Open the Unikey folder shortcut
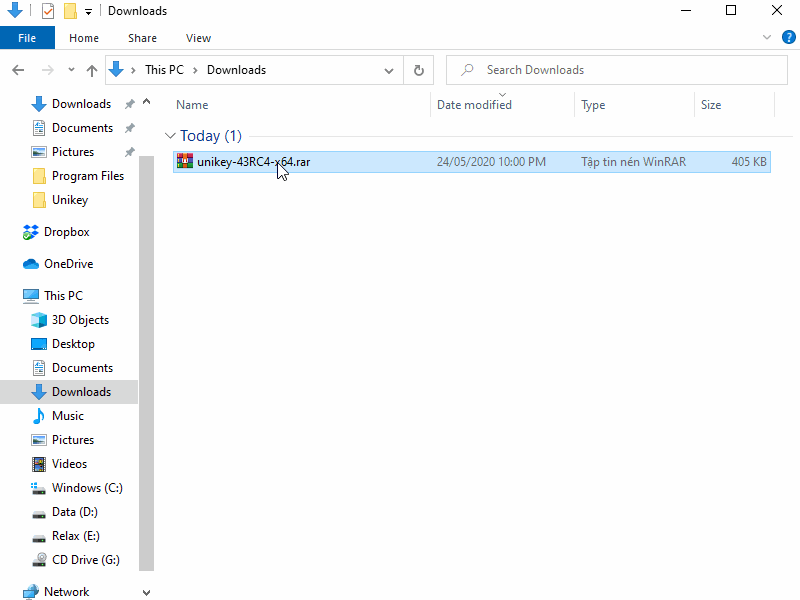 (70, 199)
